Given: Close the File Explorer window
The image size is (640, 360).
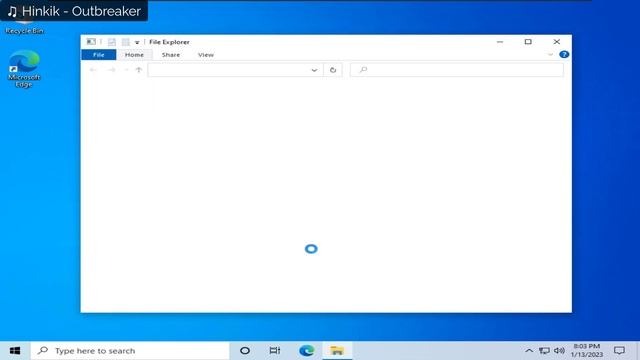Looking at the screenshot, I should point(557,42).
